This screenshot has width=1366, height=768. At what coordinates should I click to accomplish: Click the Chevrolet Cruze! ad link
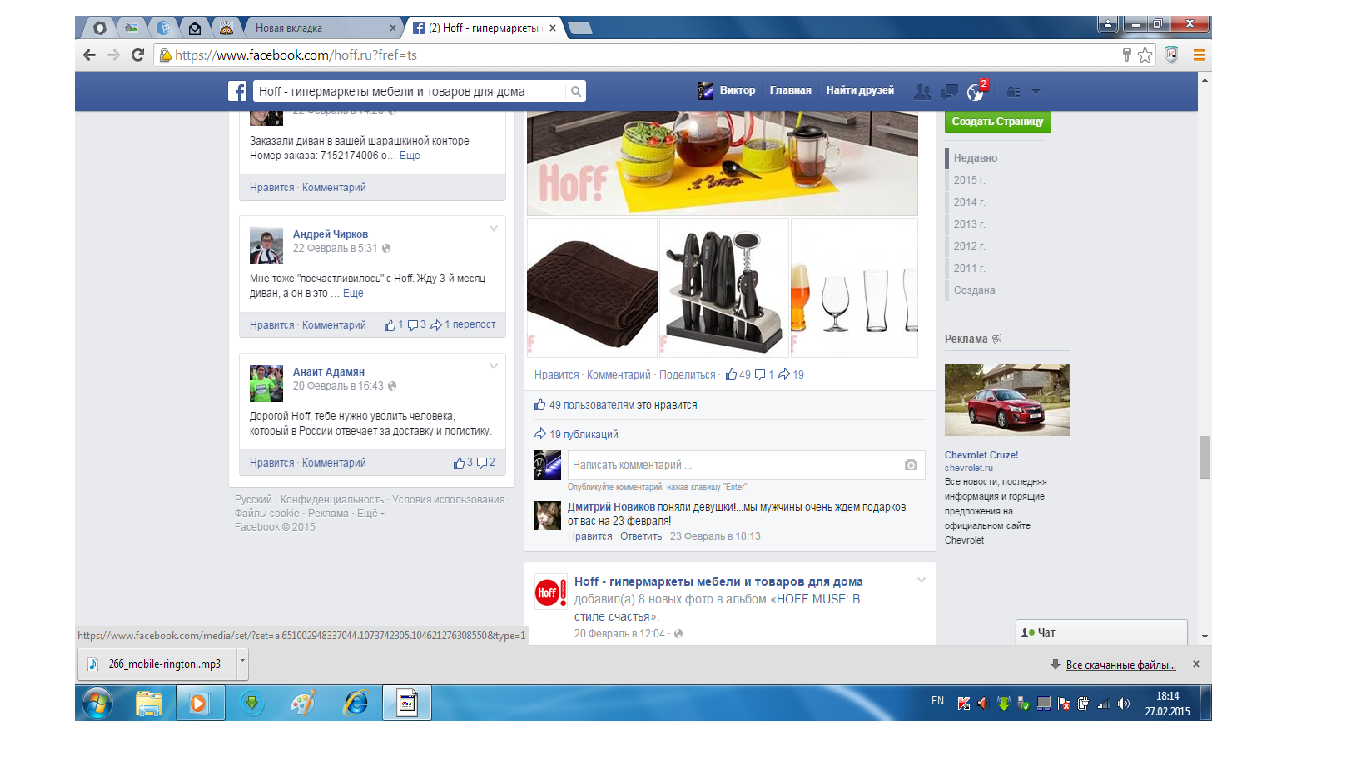coord(982,455)
